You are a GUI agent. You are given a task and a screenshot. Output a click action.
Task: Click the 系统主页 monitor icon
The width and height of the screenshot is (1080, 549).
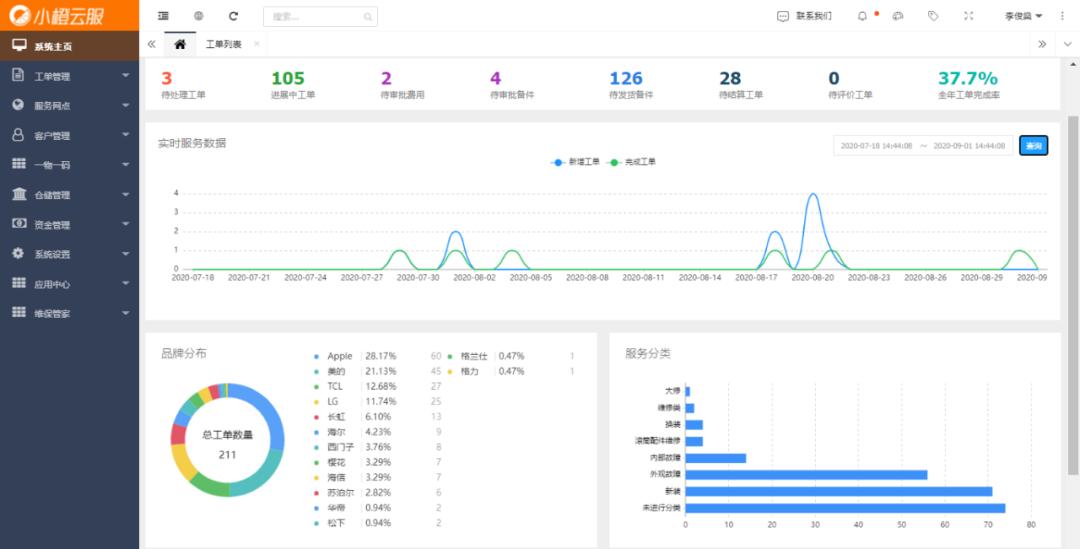click(19, 46)
